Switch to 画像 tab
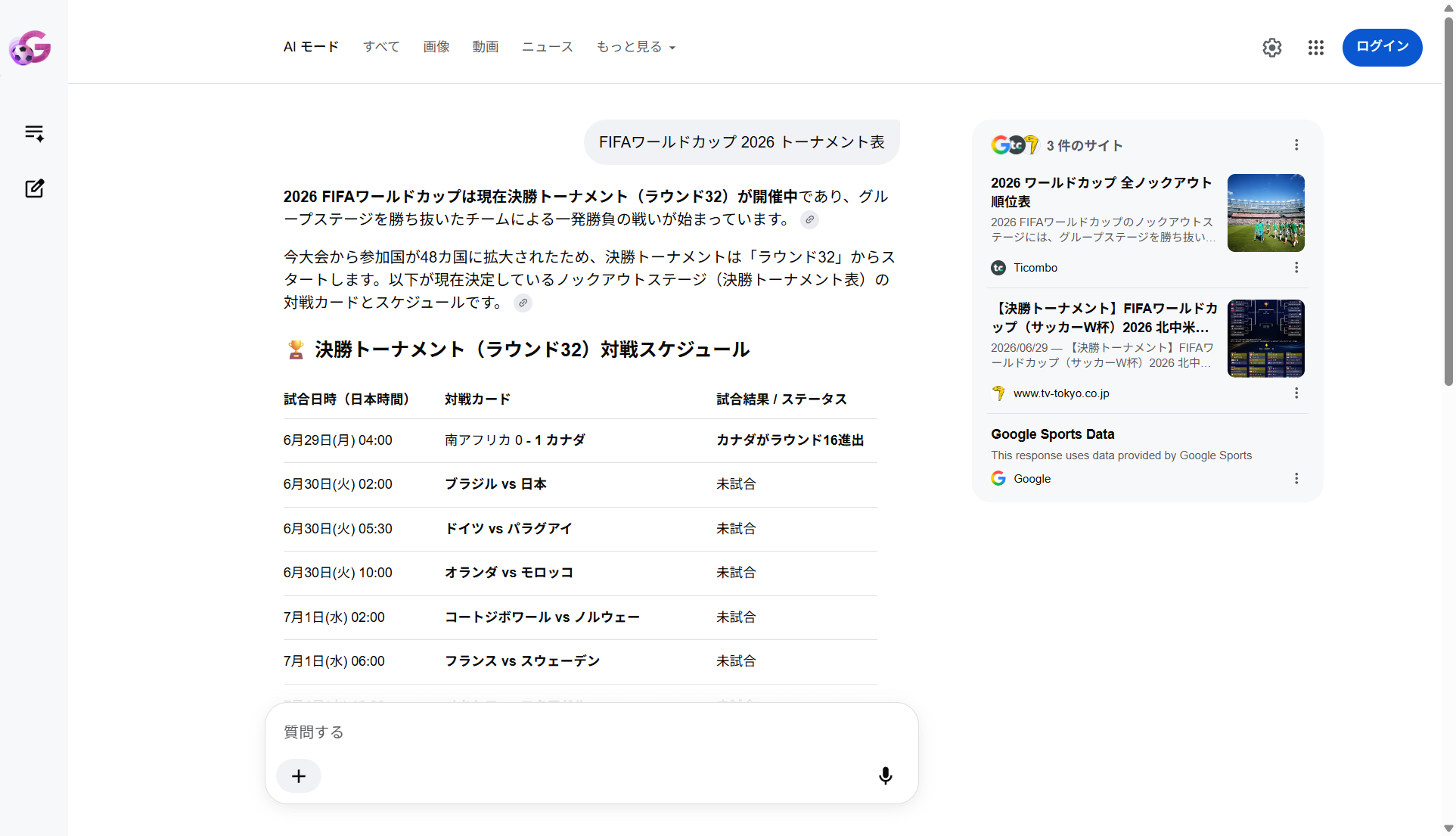The image size is (1456, 836). pos(436,47)
